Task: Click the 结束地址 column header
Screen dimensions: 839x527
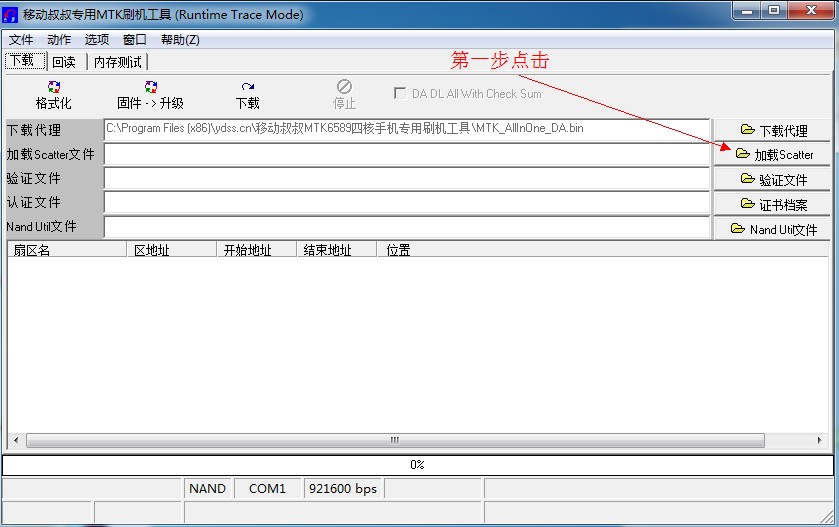Action: tap(337, 250)
